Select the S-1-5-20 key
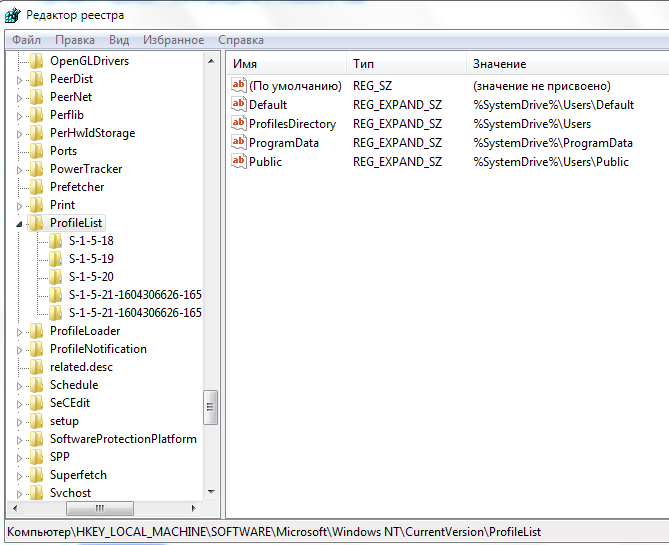The image size is (669, 545). [x=91, y=277]
